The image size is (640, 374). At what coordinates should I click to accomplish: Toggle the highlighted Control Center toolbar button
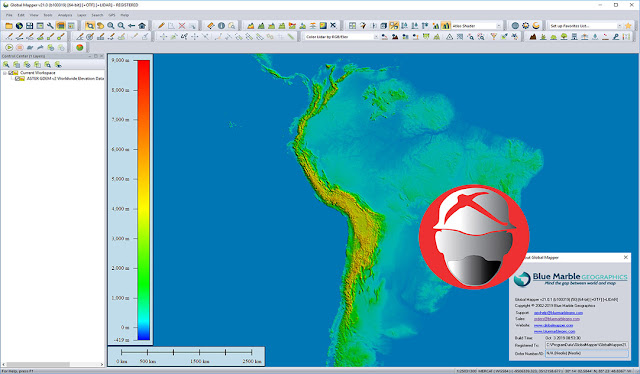click(x=60, y=26)
